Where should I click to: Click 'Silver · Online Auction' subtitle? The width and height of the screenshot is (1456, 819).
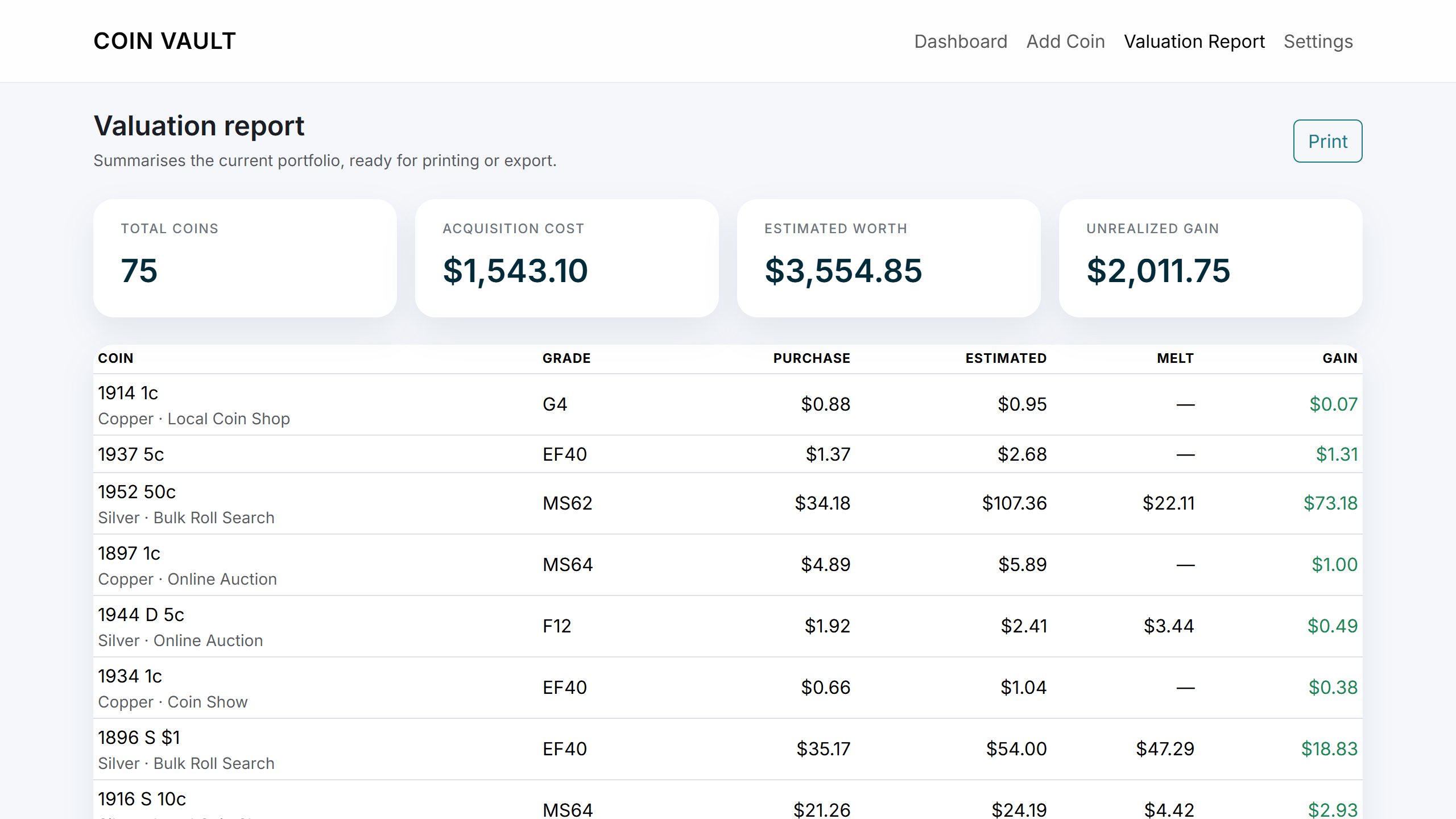pos(180,640)
